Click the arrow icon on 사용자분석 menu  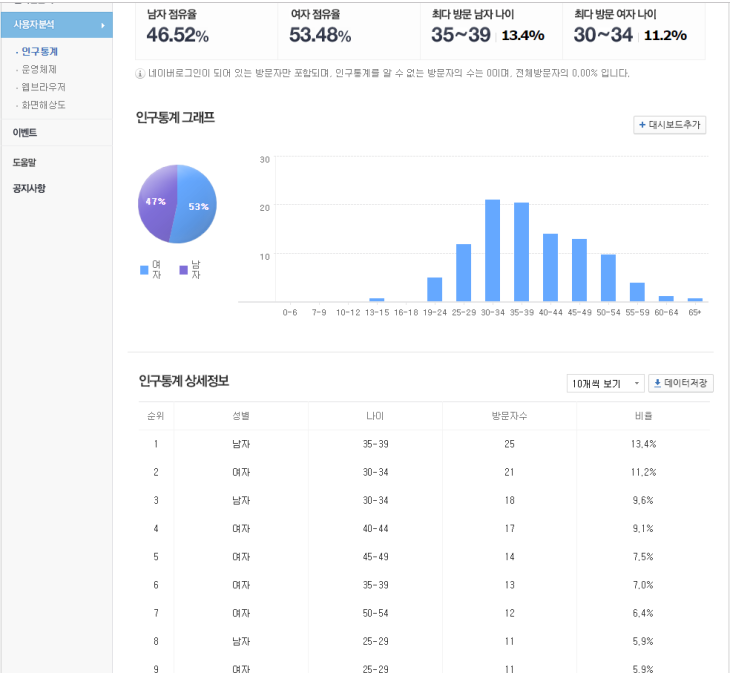coord(102,25)
